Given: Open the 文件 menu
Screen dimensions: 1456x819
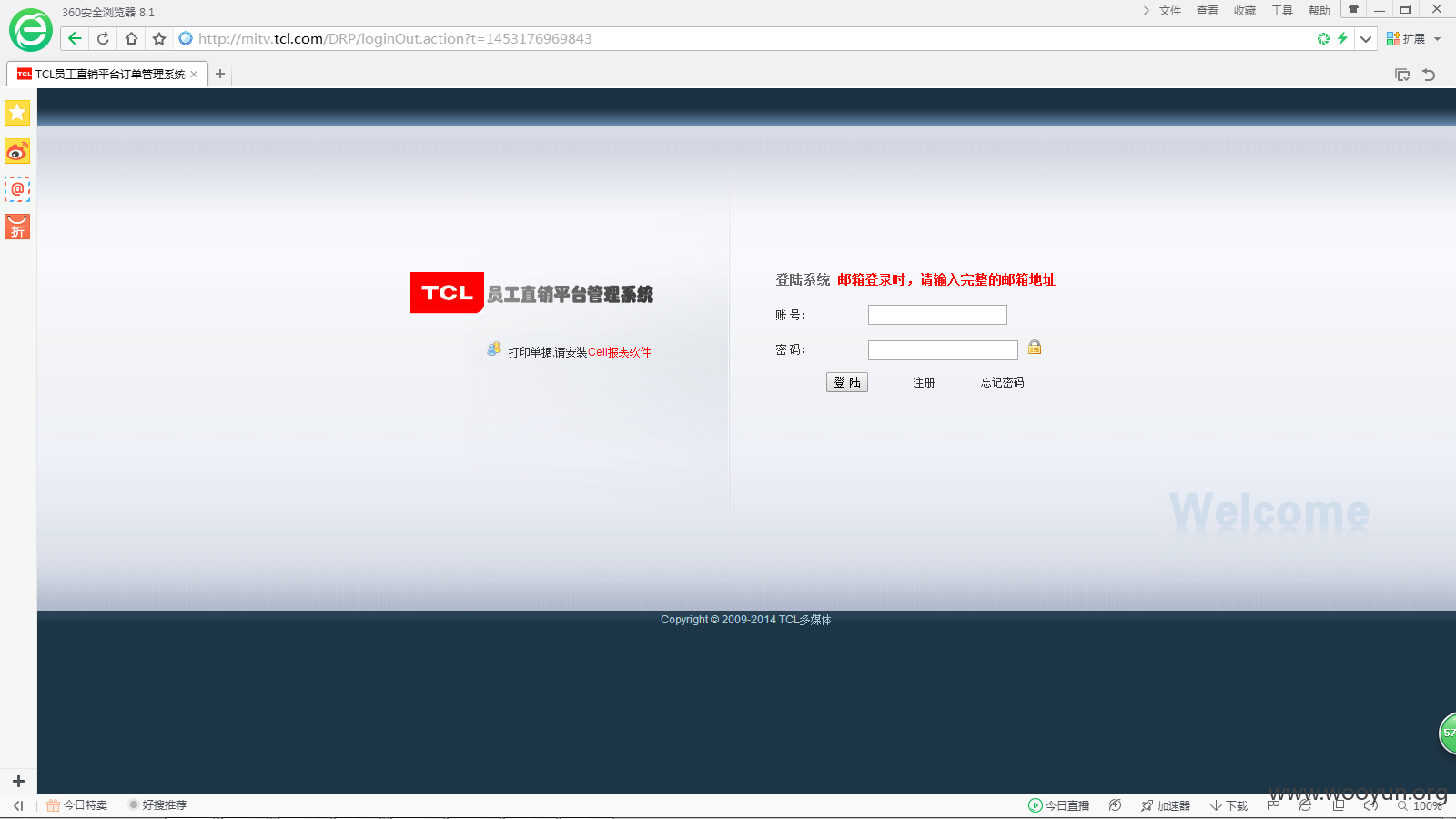Looking at the screenshot, I should coord(1170,11).
